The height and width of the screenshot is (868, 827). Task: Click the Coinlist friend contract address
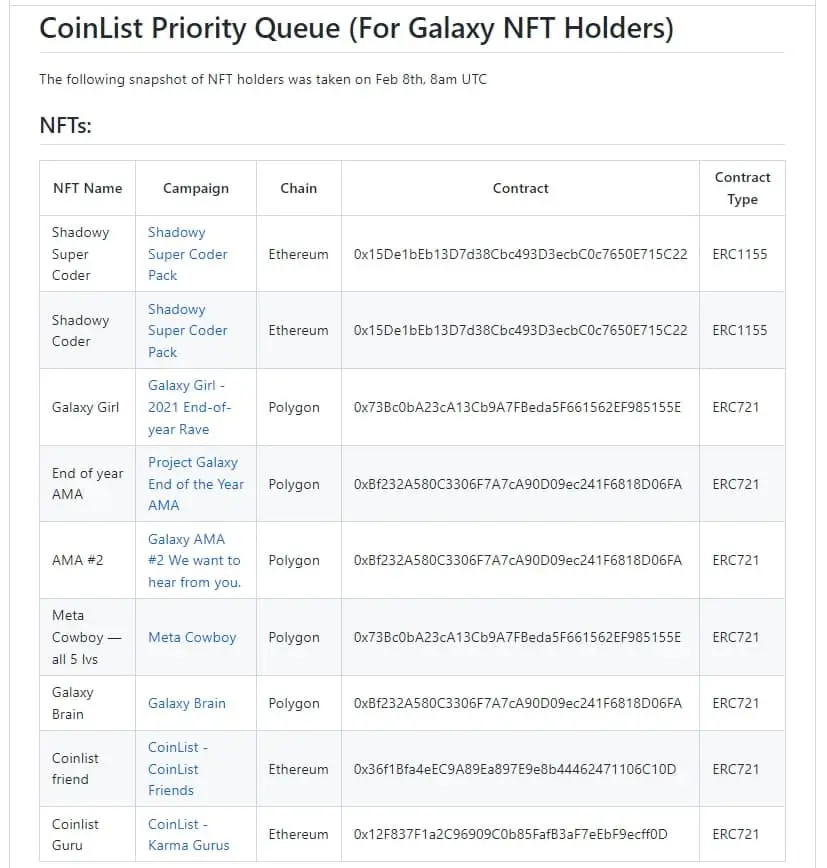coord(515,769)
